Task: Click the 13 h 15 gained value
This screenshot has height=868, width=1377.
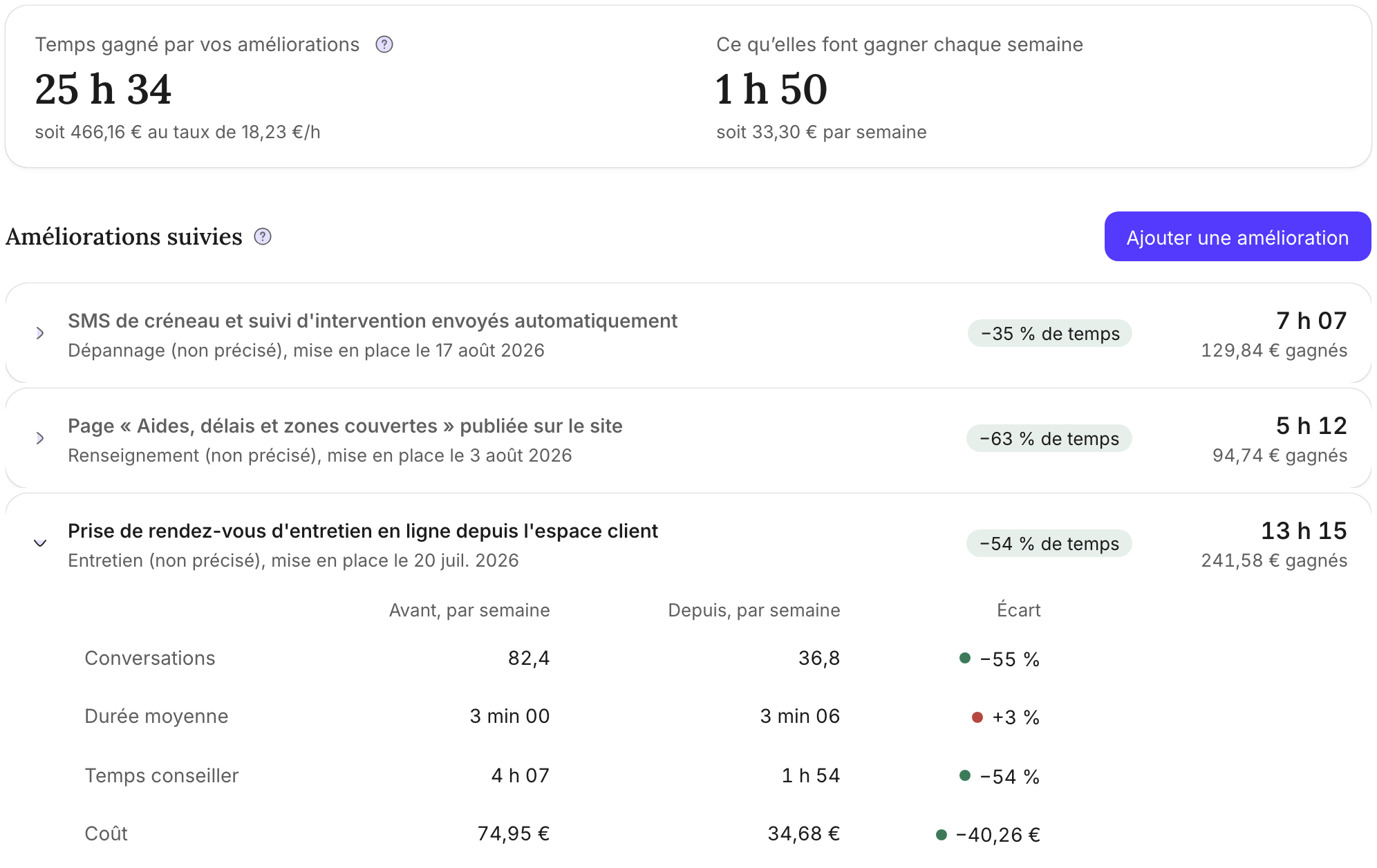Action: coord(1304,531)
